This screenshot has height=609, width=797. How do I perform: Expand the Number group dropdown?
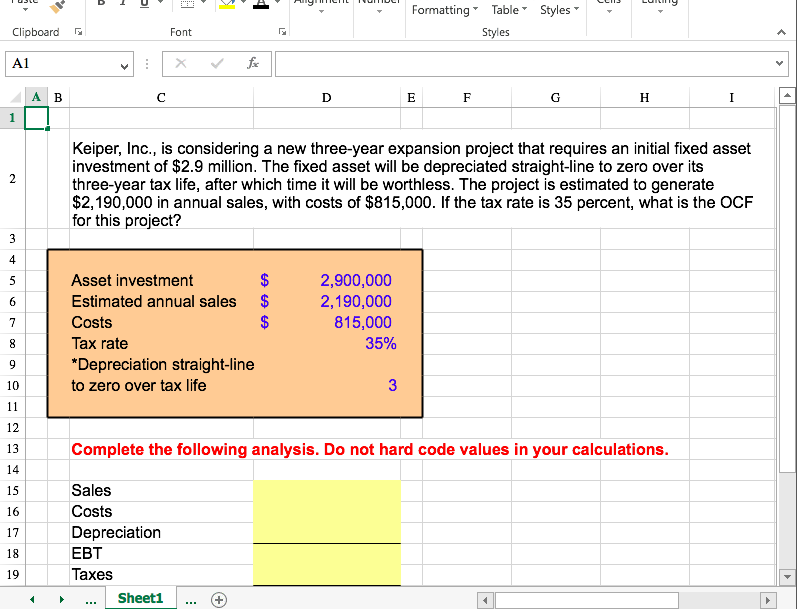[x=379, y=11]
